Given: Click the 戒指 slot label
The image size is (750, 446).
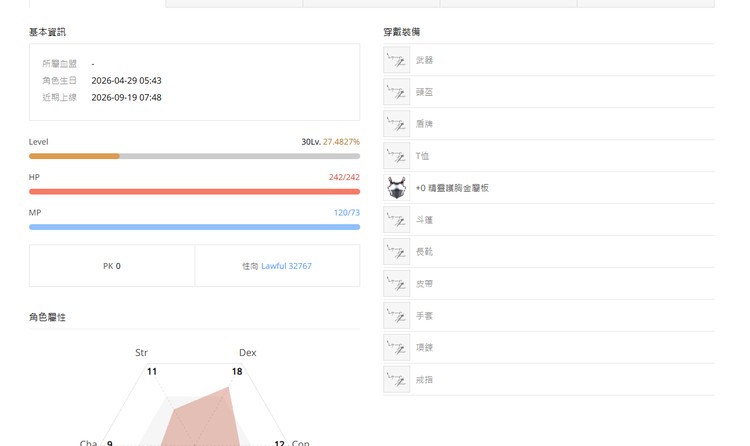Looking at the screenshot, I should [424, 379].
